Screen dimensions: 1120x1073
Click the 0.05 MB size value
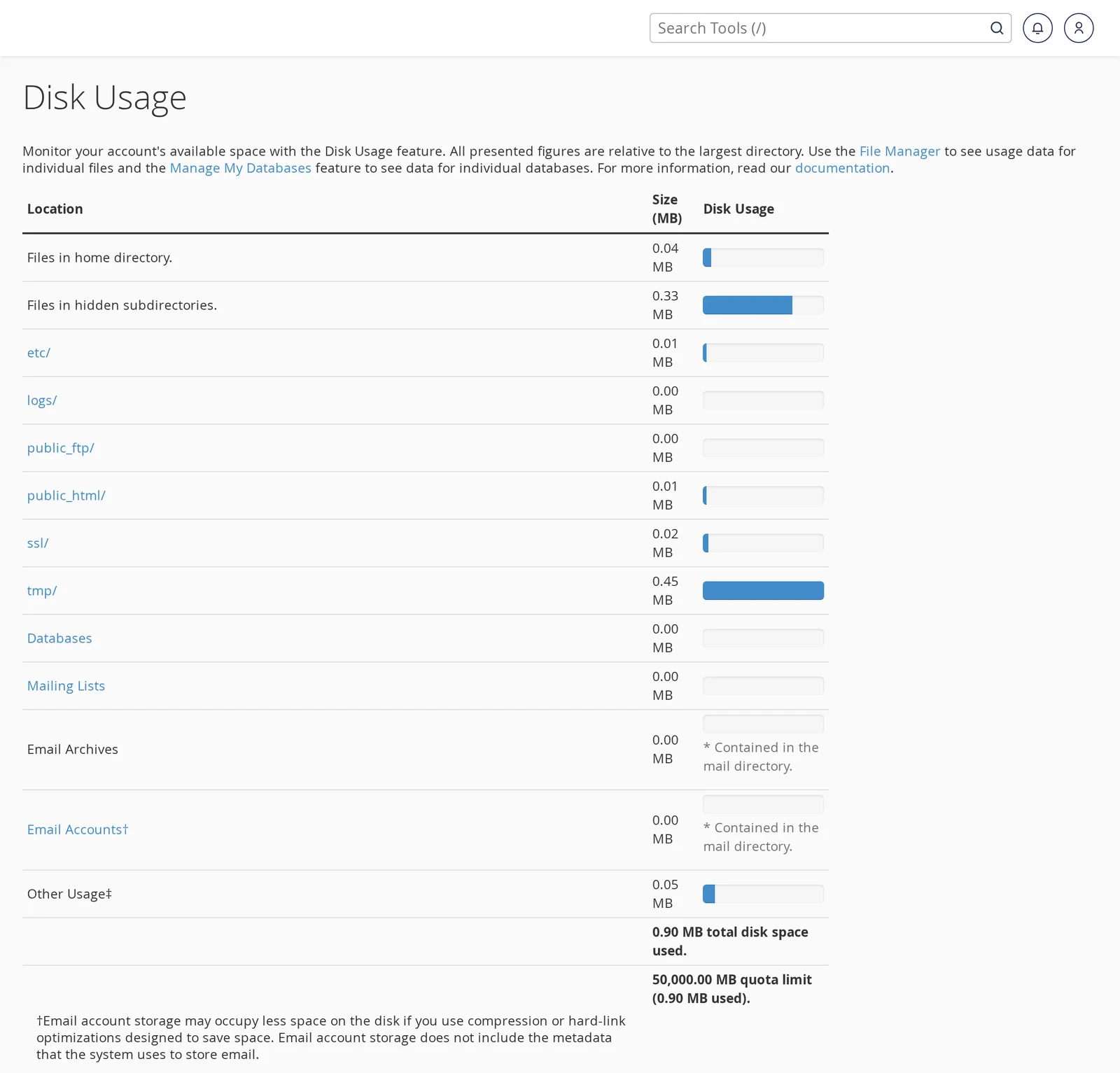(665, 894)
